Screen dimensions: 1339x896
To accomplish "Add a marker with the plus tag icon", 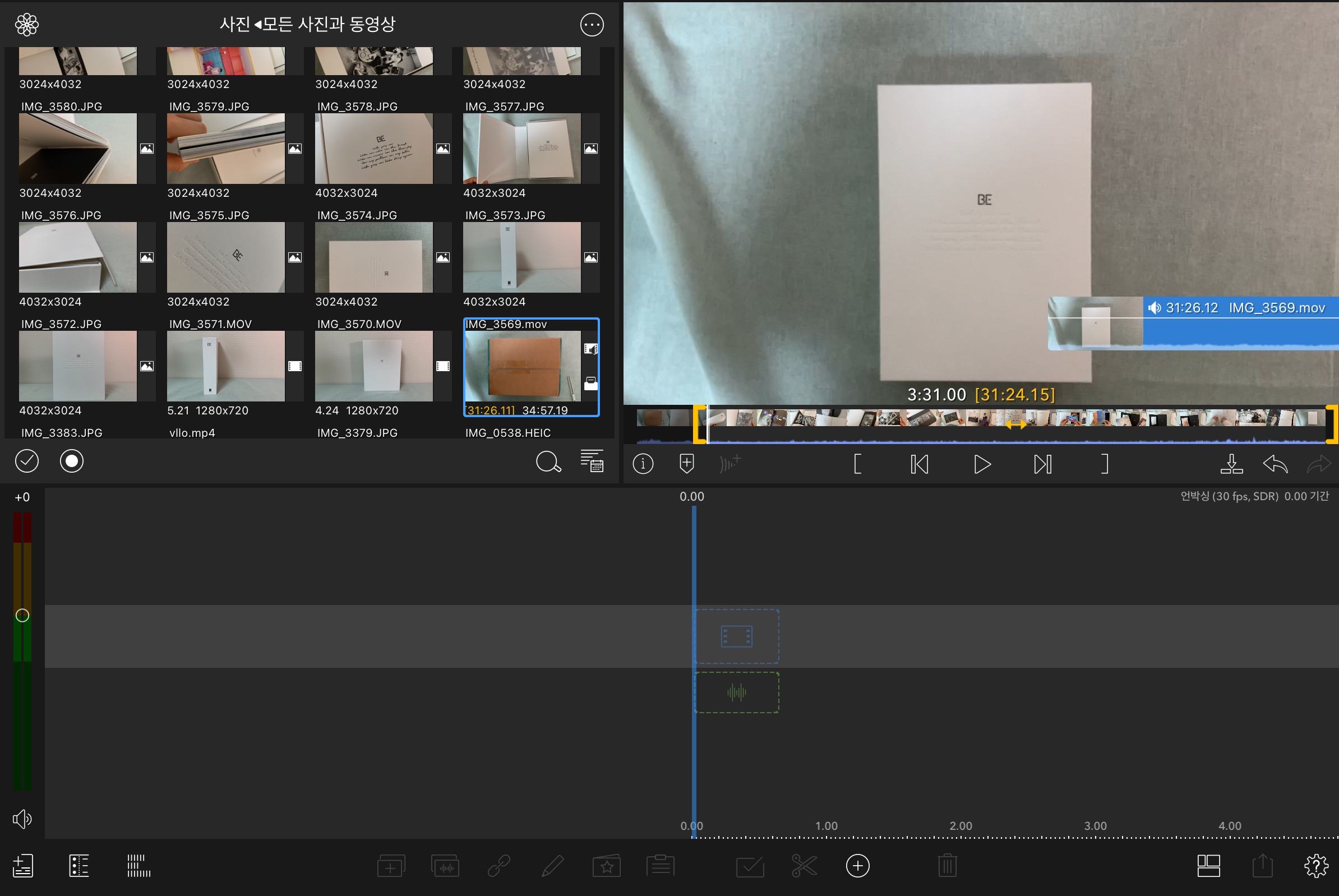I will (x=686, y=464).
